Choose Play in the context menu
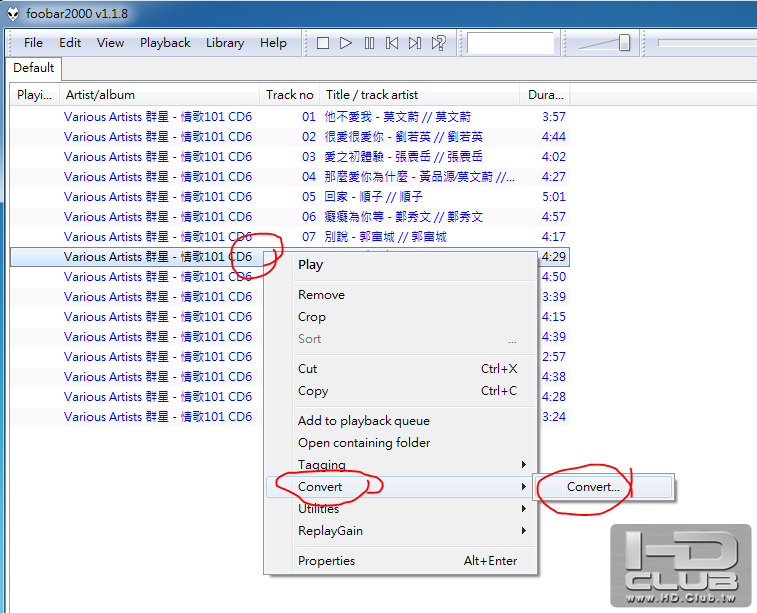The height and width of the screenshot is (613, 757). 401,265
